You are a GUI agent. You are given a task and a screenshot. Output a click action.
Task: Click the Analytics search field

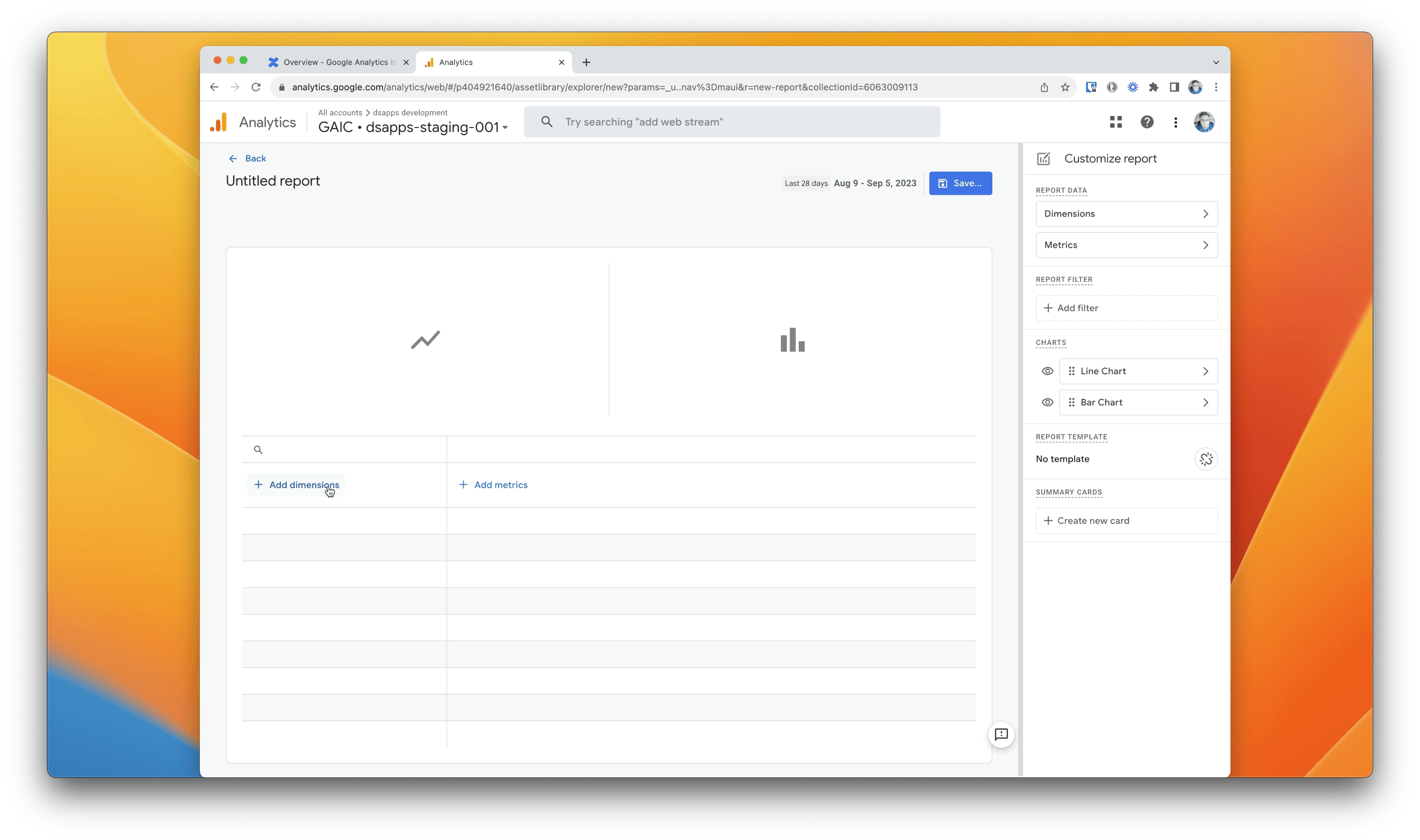pyautogui.click(x=732, y=122)
